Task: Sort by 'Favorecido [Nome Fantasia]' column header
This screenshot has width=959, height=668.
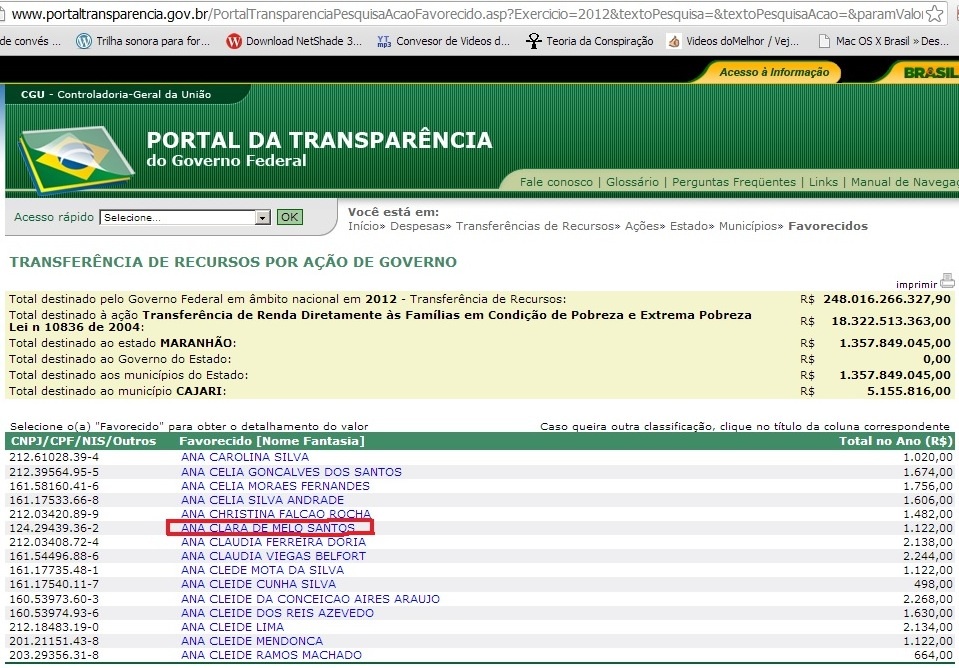Action: (x=271, y=441)
